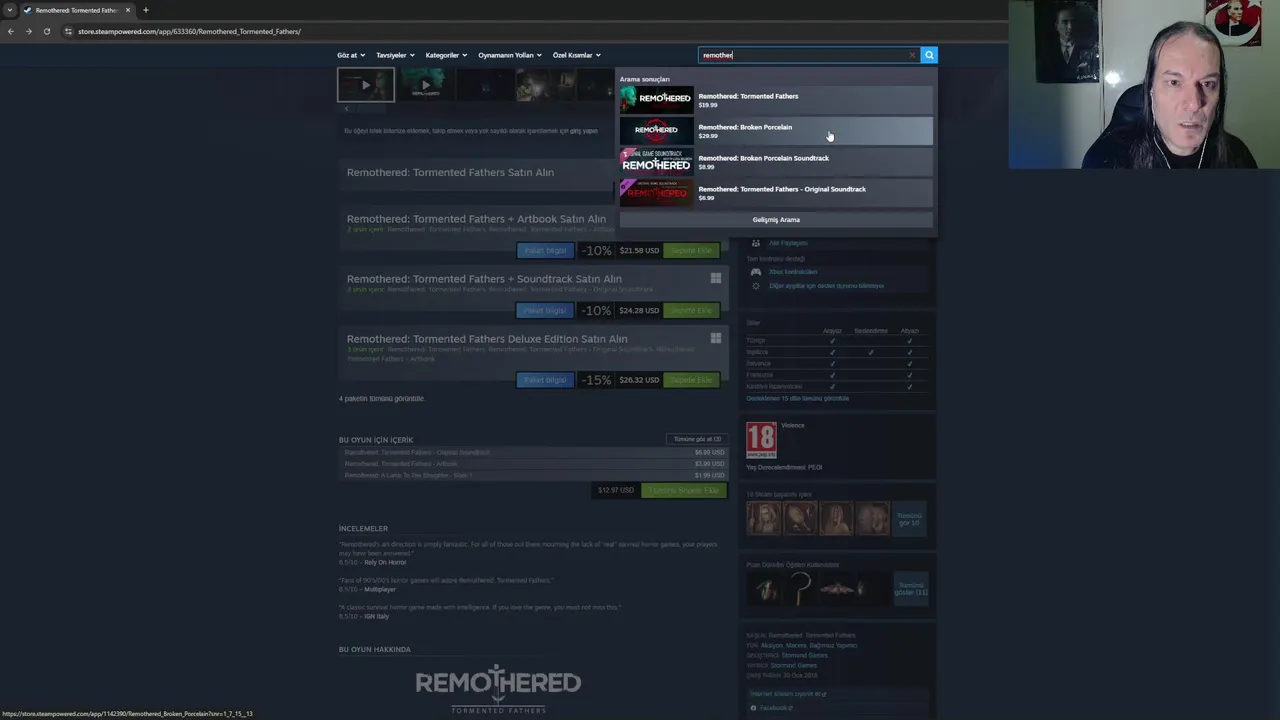Add the Artbook bundle to cart
This screenshot has height=720, width=1280.
[x=691, y=250]
